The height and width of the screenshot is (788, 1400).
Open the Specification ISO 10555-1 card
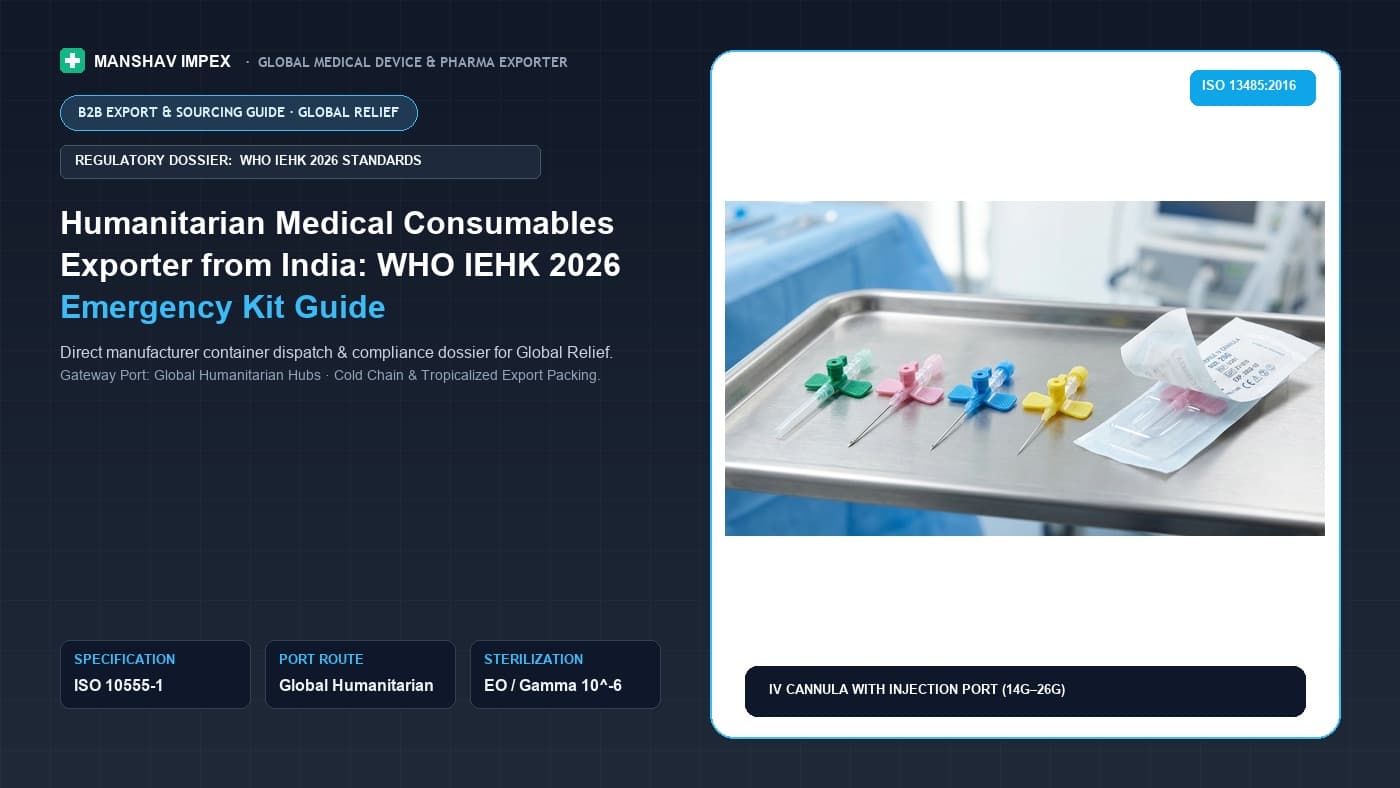pos(155,674)
